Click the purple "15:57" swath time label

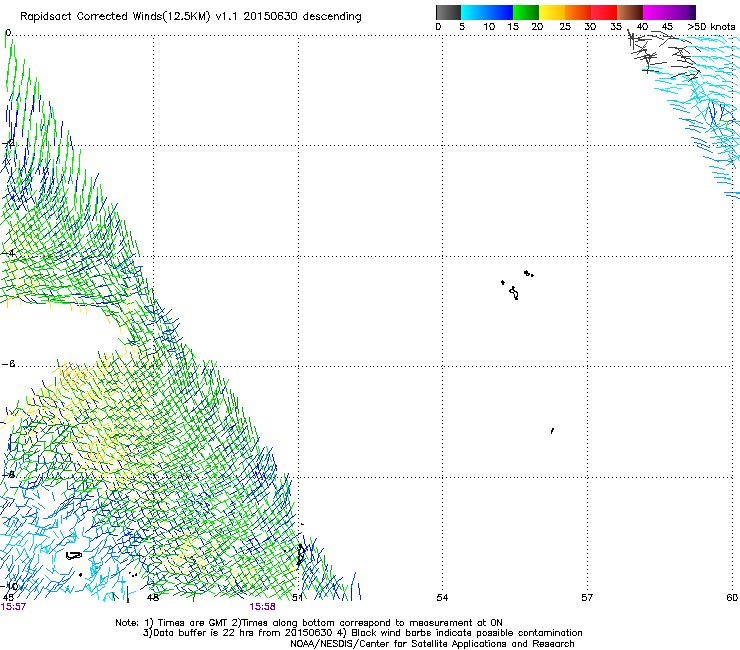[x=13, y=607]
